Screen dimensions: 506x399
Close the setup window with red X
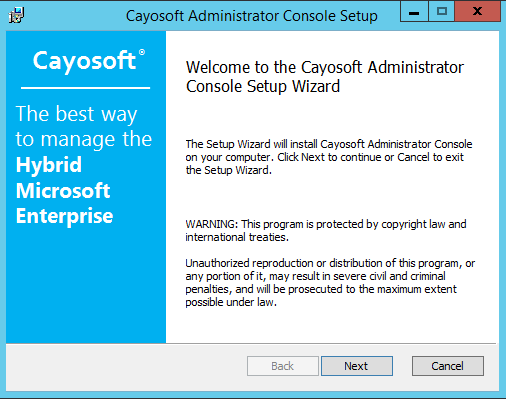point(477,12)
